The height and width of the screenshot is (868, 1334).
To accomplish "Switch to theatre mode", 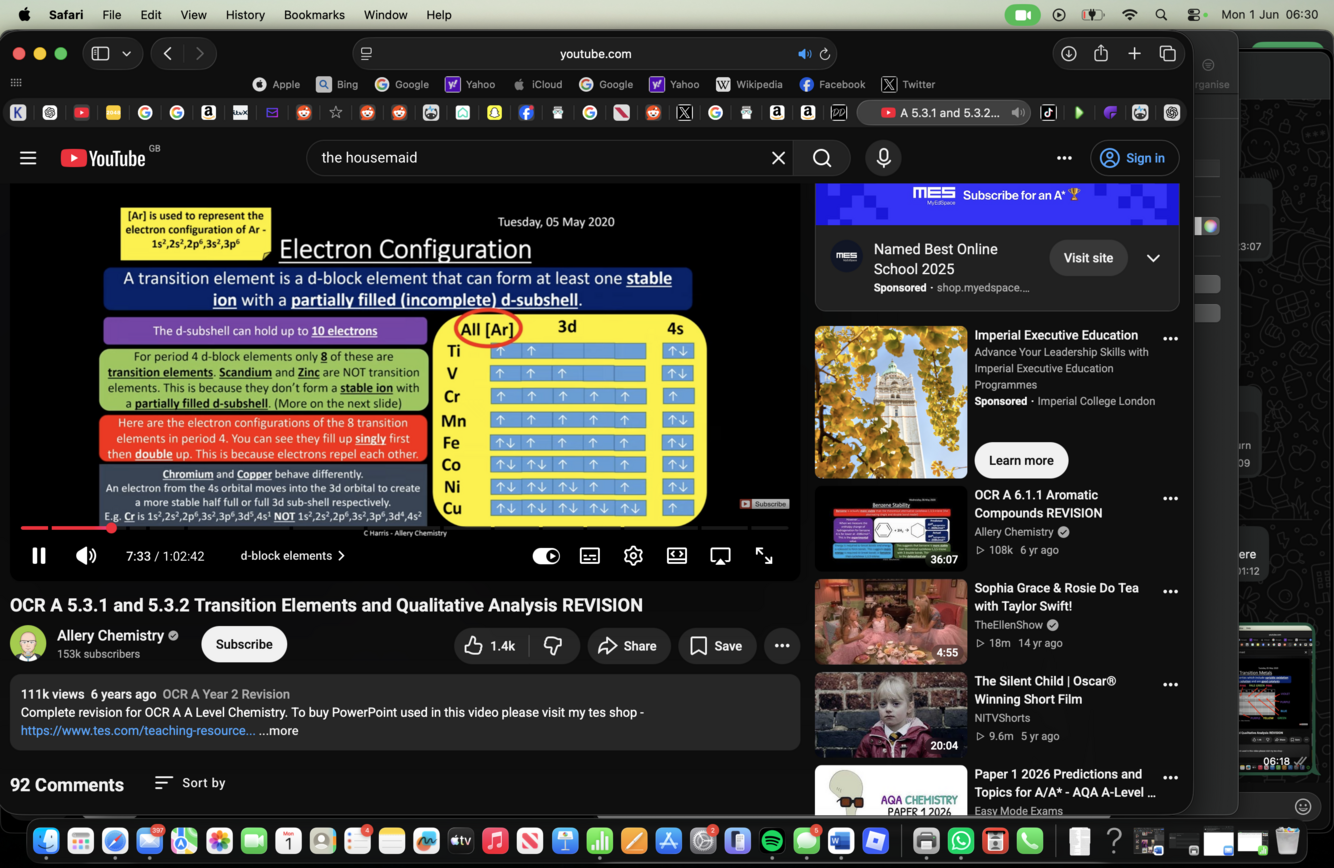I will (677, 556).
